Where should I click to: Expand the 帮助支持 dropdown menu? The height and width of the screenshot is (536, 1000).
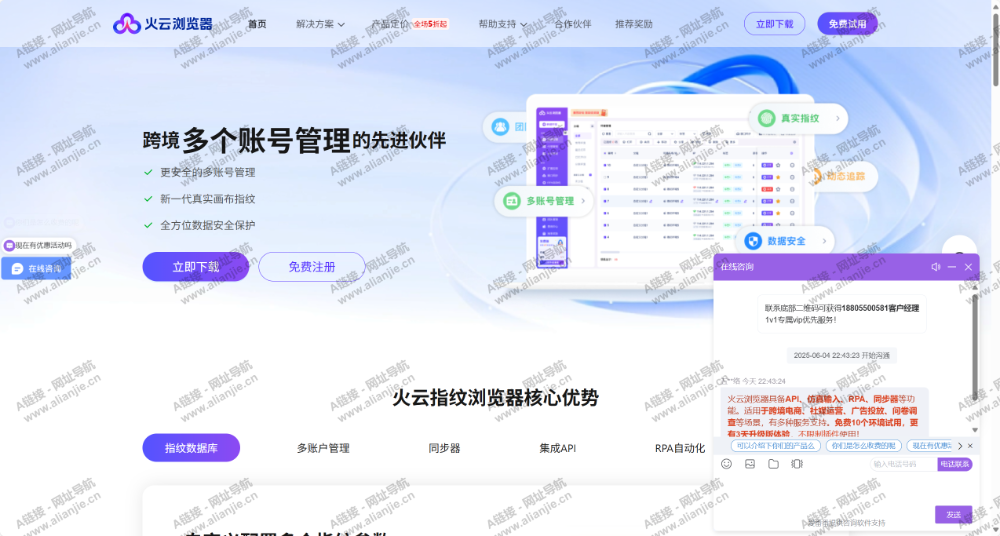click(503, 24)
